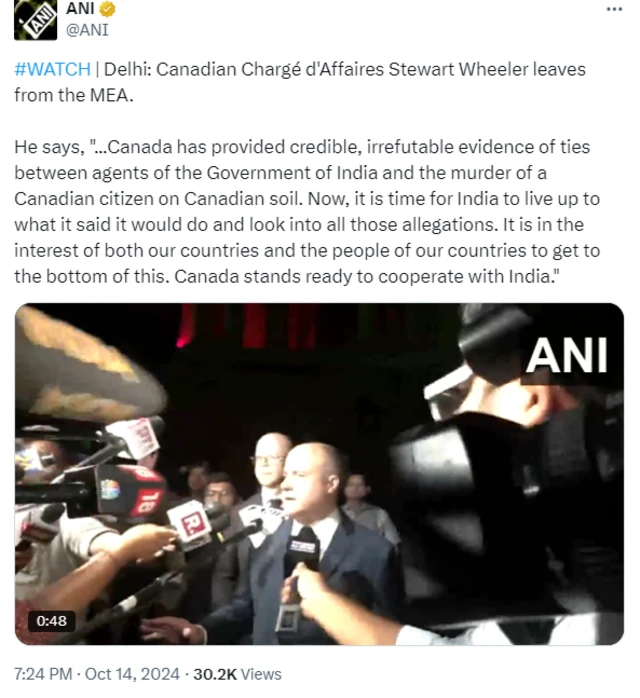This screenshot has height=698, width=640.
Task: Click the ANI display name
Action: coord(80,8)
